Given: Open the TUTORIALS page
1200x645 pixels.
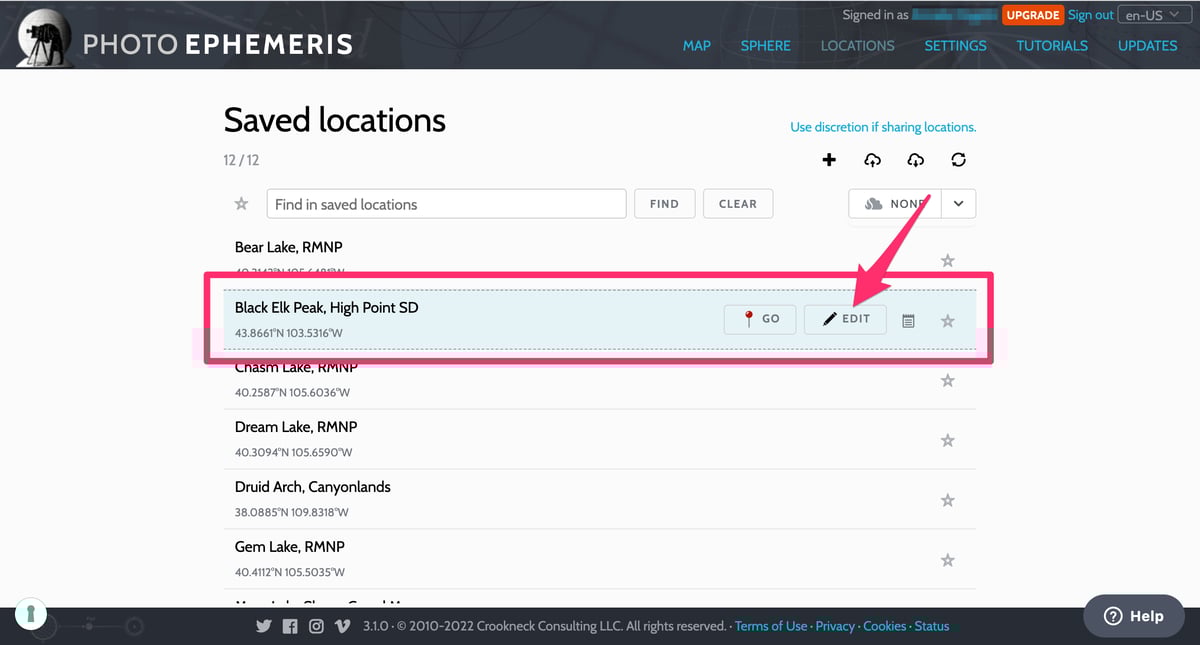Looking at the screenshot, I should pyautogui.click(x=1052, y=46).
